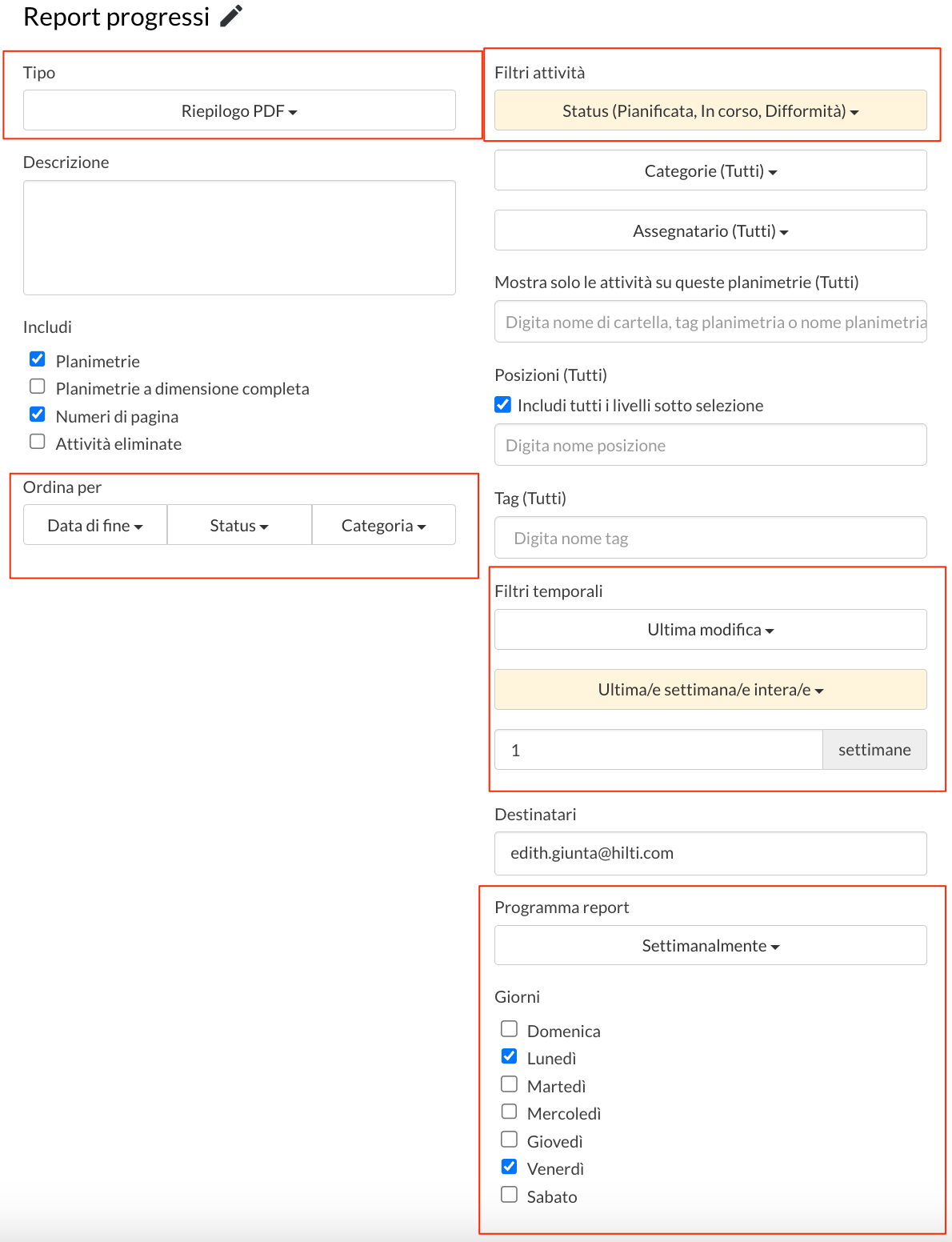Open the Categoria sort dropdown

384,525
